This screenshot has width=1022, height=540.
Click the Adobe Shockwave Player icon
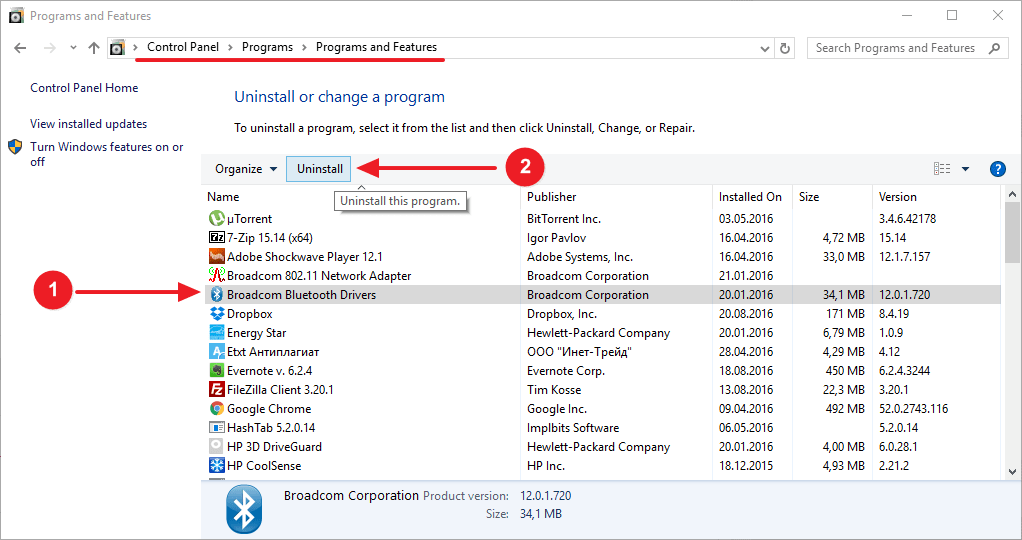(216, 256)
